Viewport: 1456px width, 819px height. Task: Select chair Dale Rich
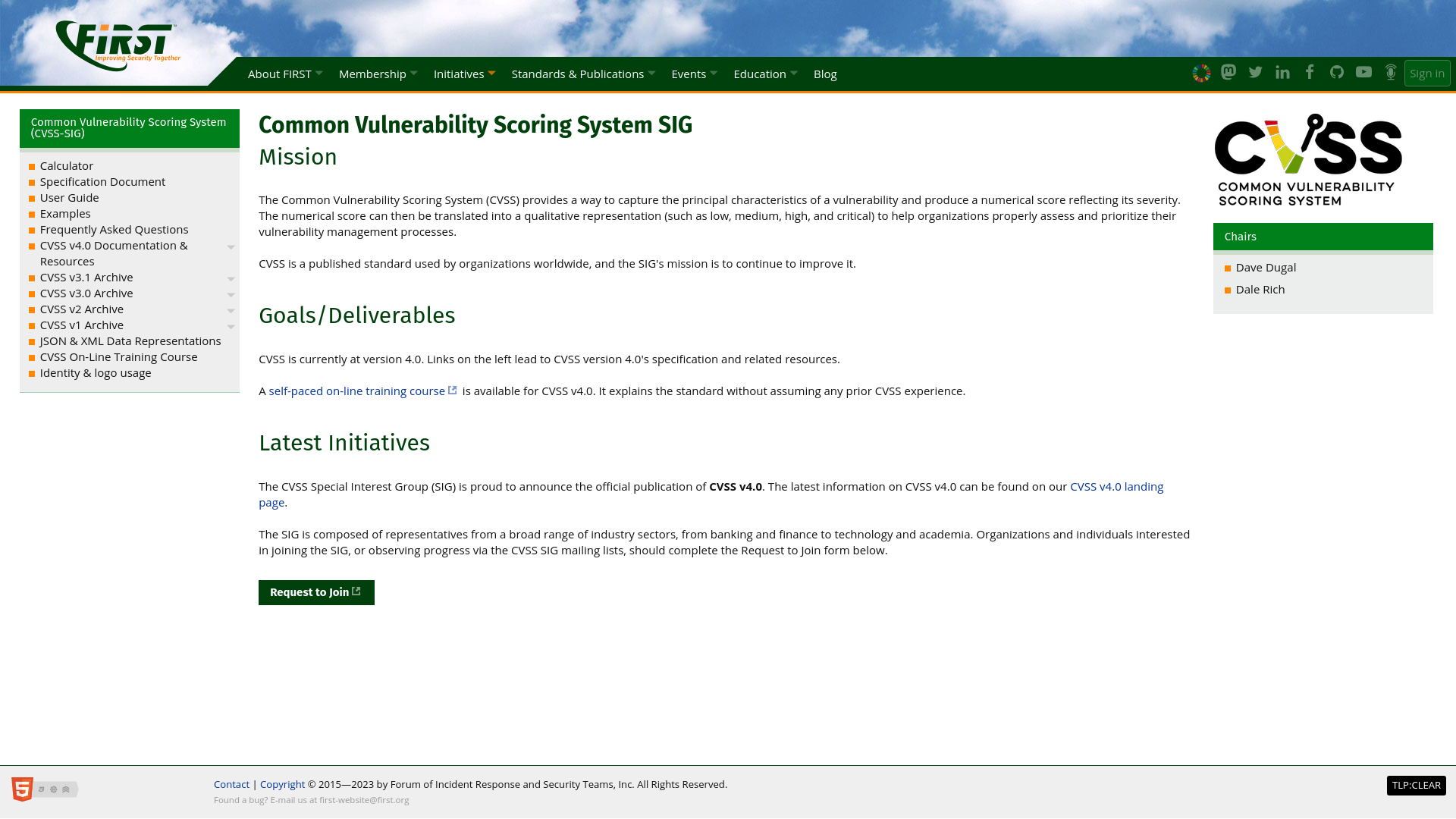tap(1260, 289)
